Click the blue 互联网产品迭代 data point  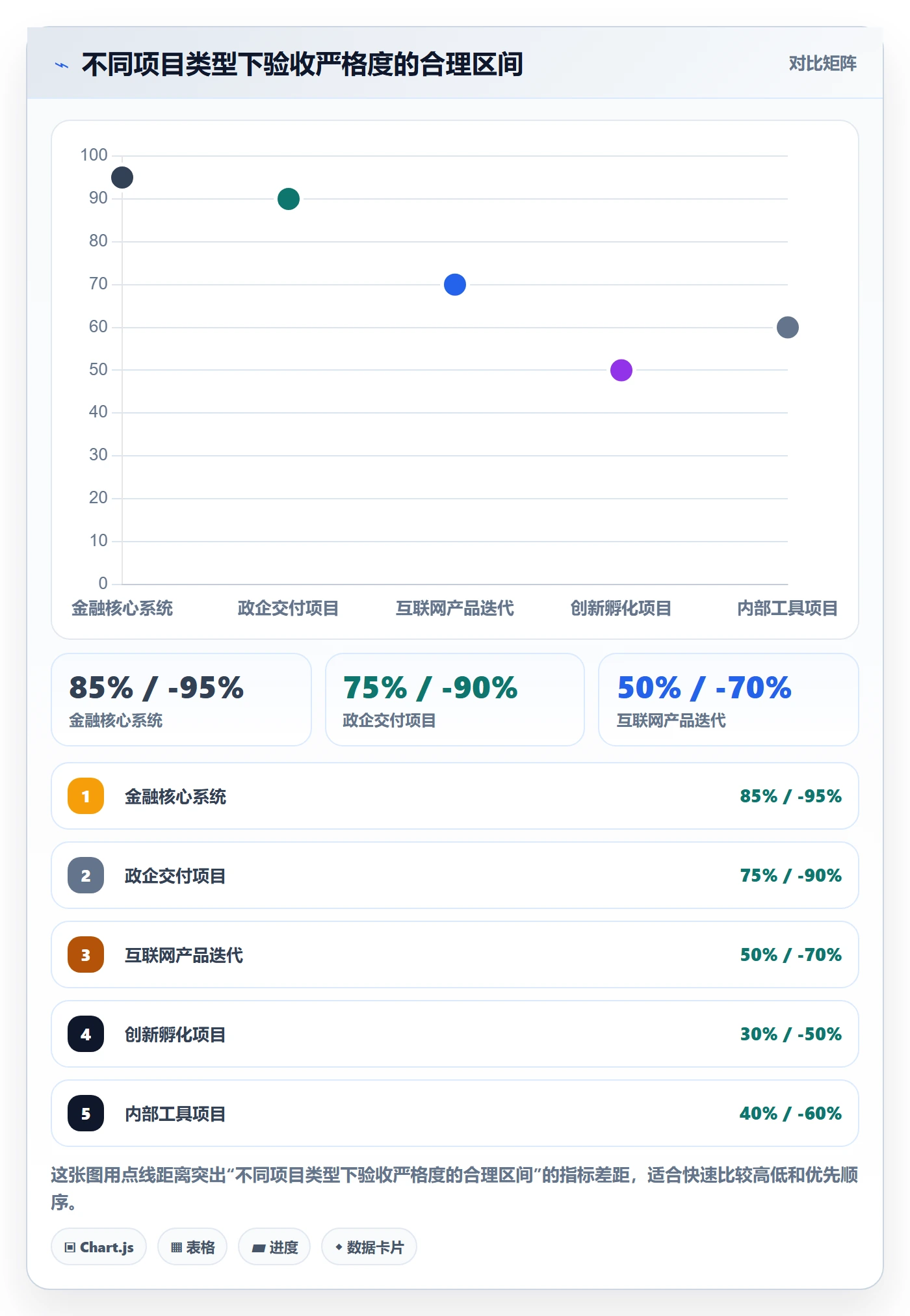click(455, 285)
